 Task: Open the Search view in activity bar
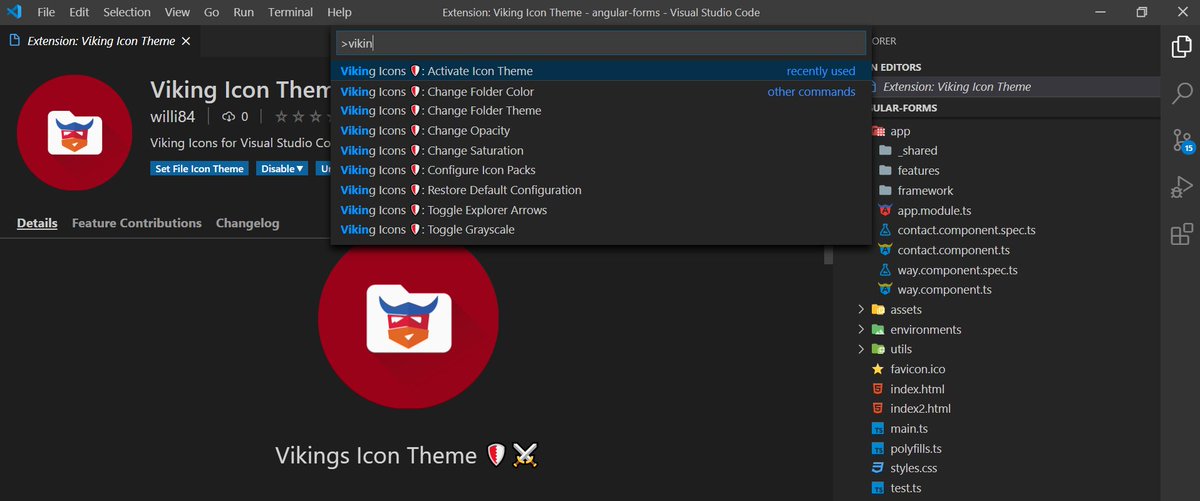pyautogui.click(x=1182, y=92)
